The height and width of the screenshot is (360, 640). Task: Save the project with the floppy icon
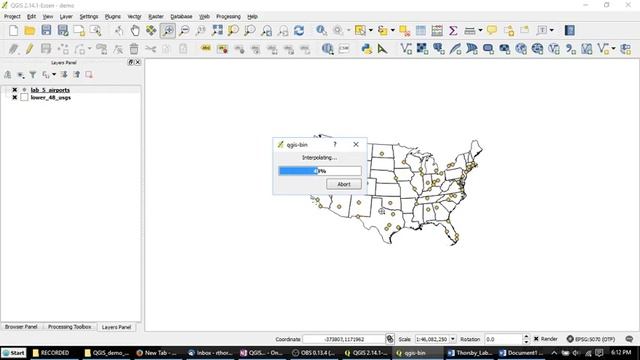click(46, 31)
